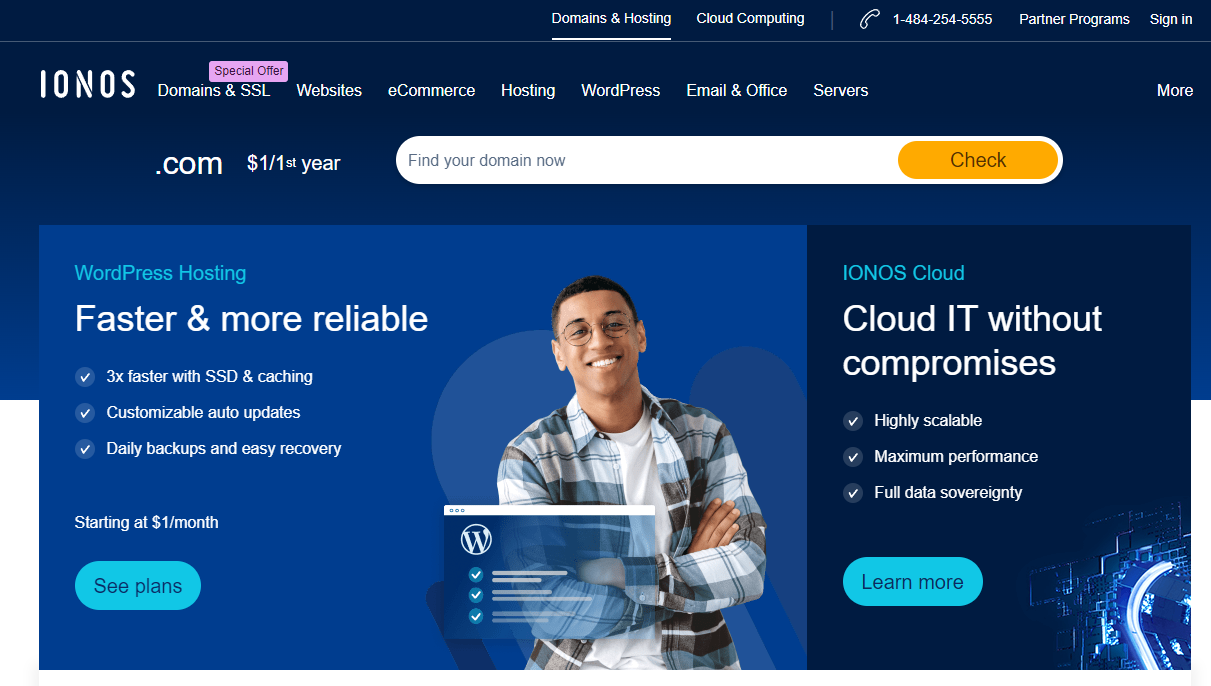Click the Maximum performance text

pyautogui.click(x=956, y=457)
